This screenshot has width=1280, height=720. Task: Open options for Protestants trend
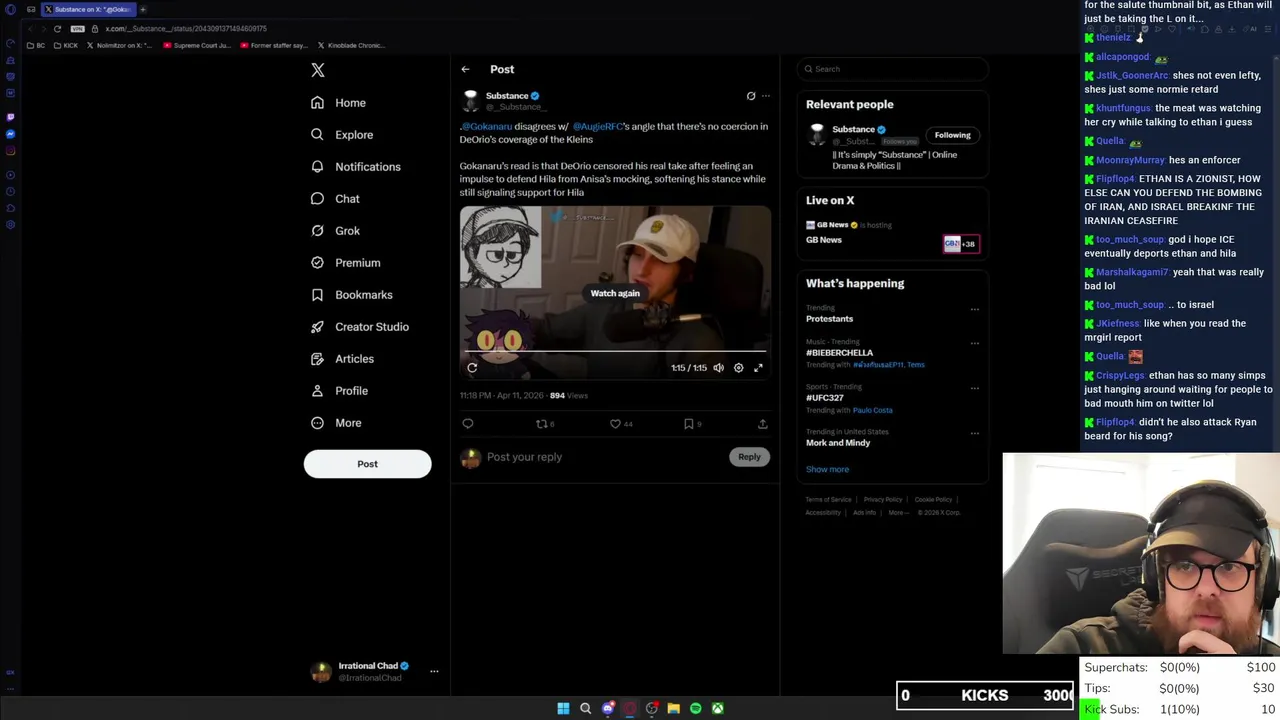click(975, 309)
